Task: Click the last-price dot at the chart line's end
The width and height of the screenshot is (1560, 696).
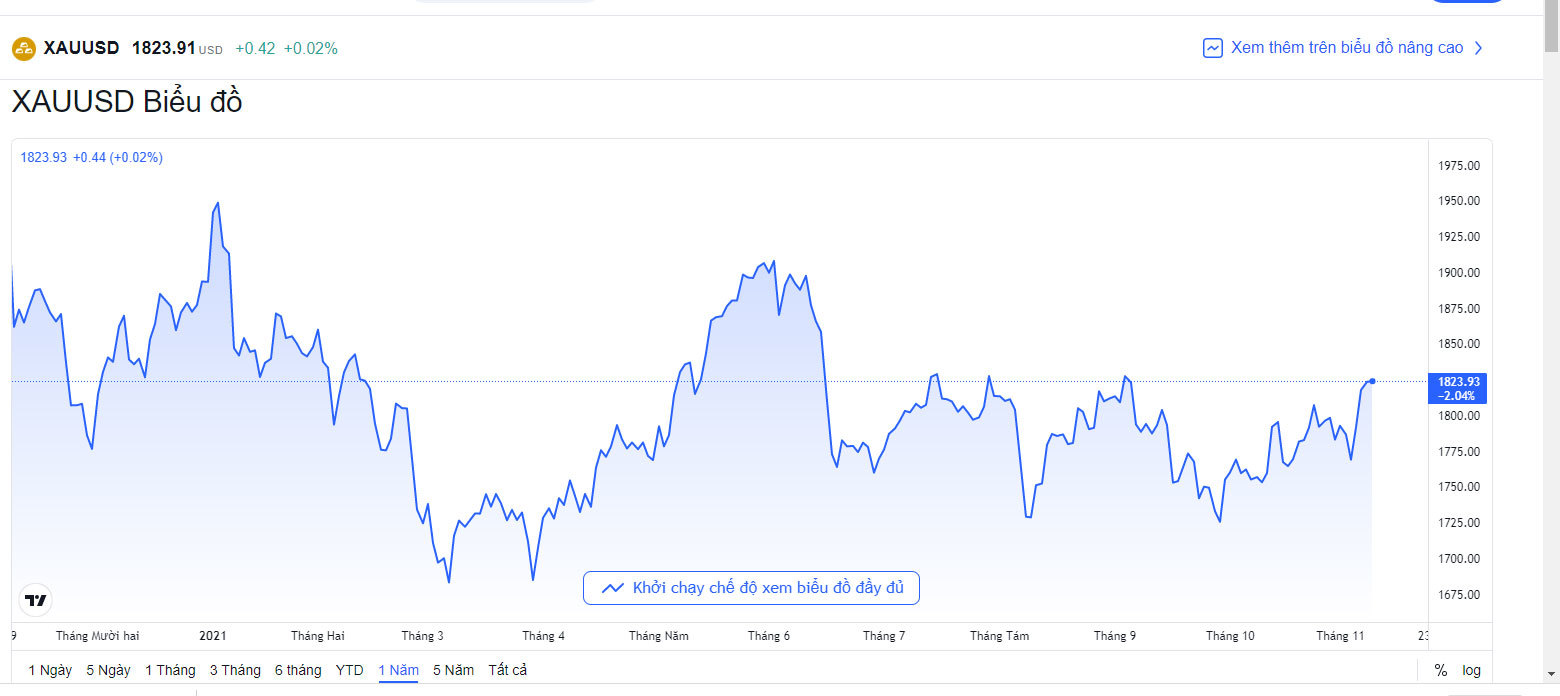Action: coord(1372,381)
